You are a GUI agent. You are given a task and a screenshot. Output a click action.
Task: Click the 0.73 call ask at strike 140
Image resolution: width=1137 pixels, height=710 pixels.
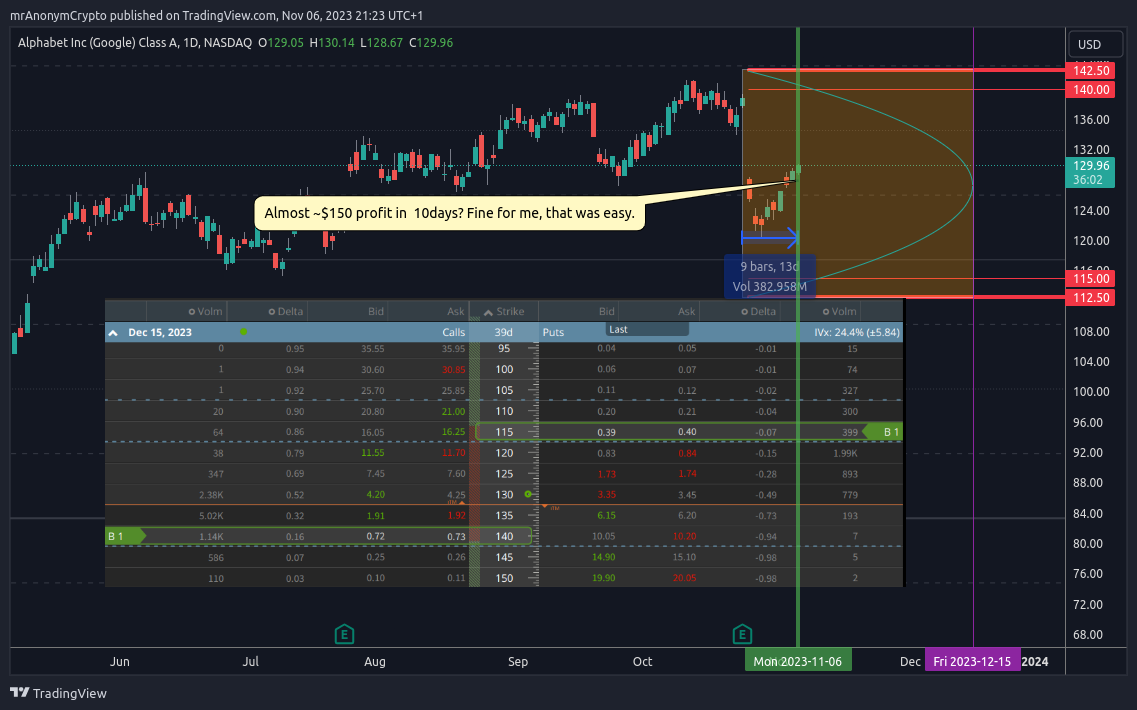pyautogui.click(x=456, y=537)
